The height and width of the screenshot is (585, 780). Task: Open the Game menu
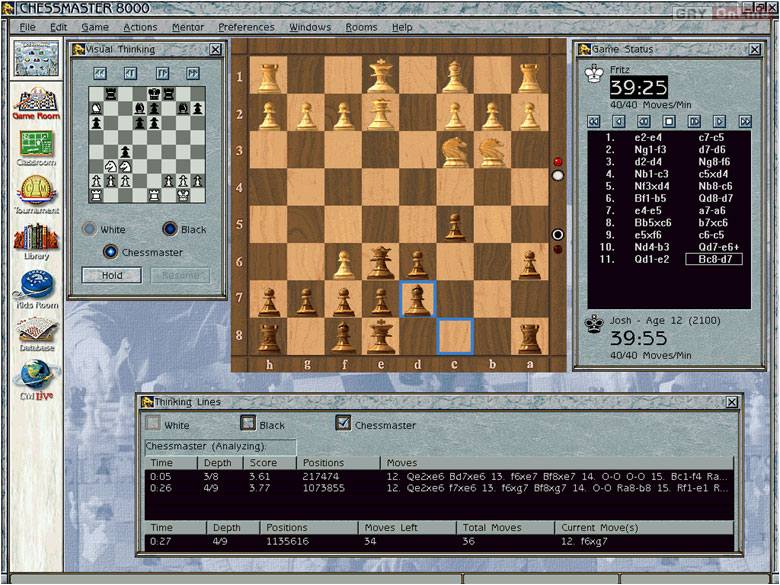tap(95, 27)
